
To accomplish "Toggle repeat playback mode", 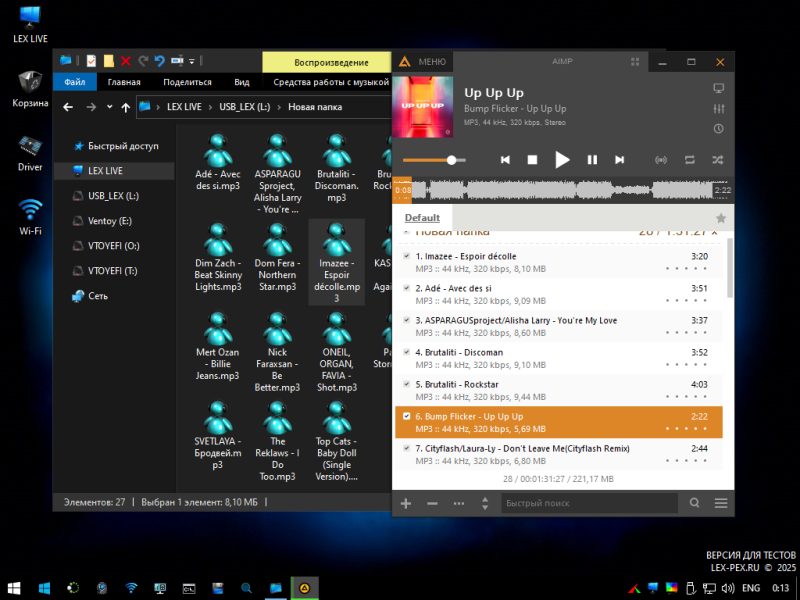I will (x=689, y=160).
